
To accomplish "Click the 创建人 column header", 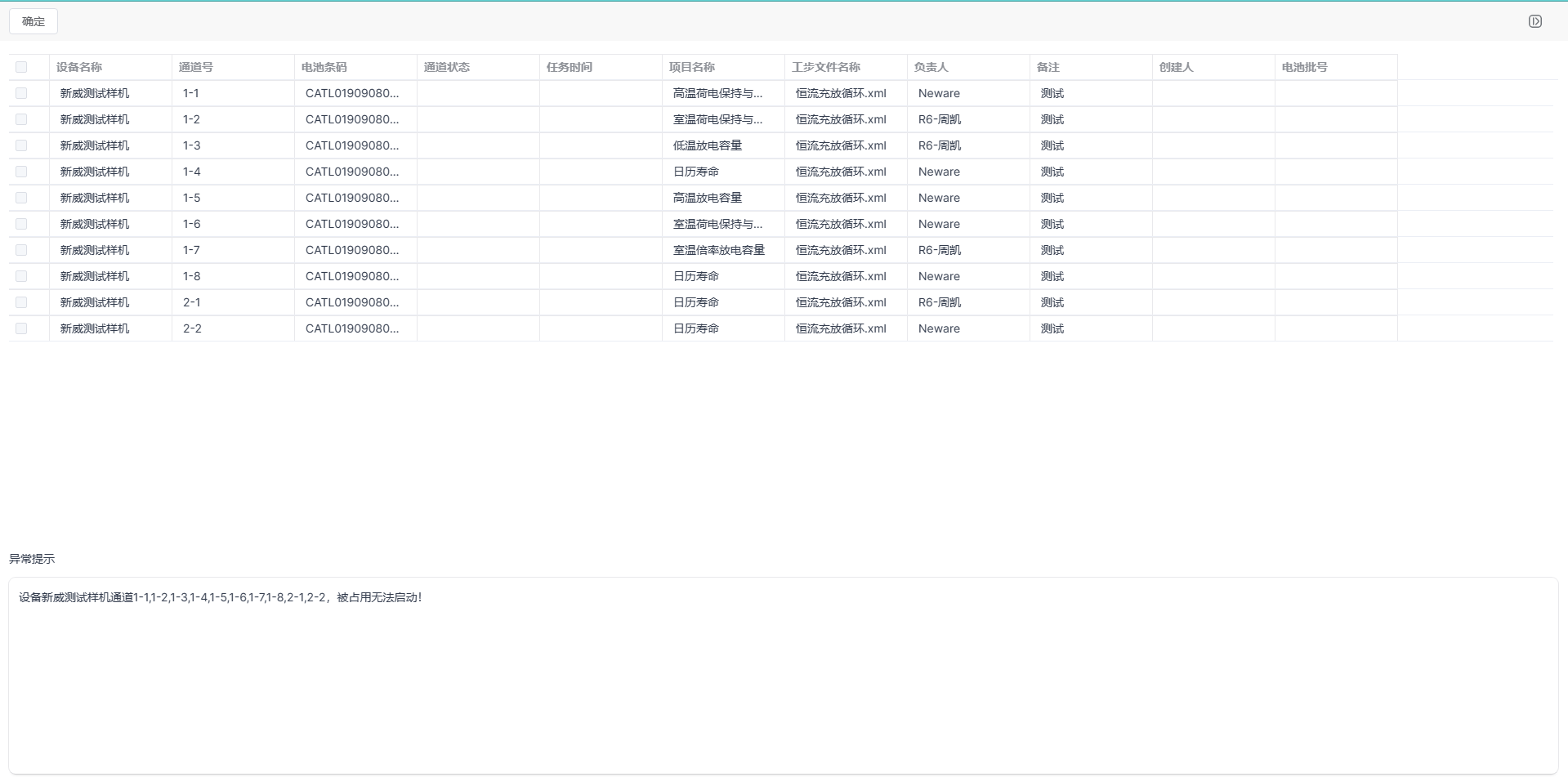I will click(1214, 67).
